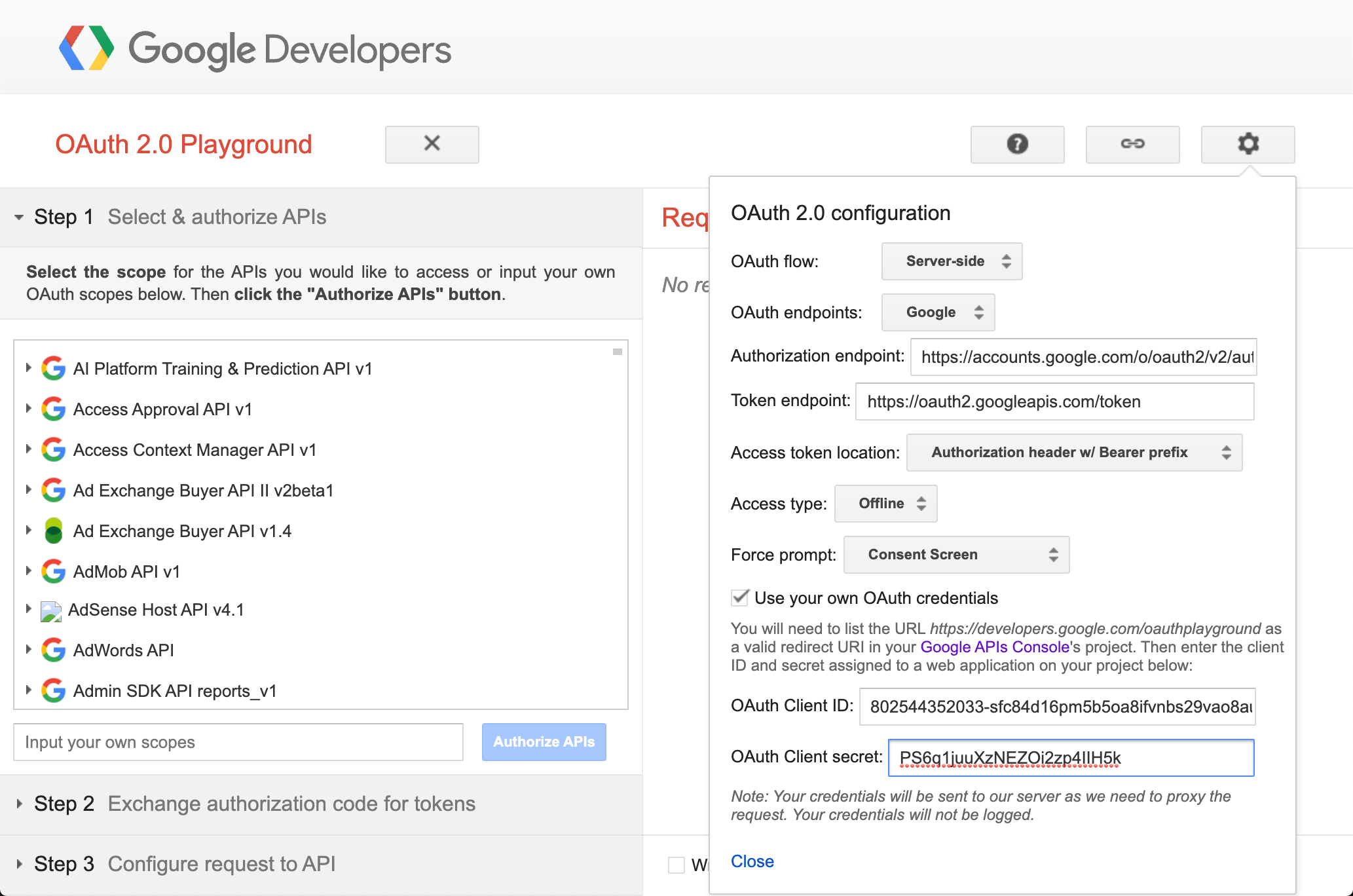The height and width of the screenshot is (896, 1353).
Task: Open the OAuth endpoints Google dropdown
Action: [938, 312]
